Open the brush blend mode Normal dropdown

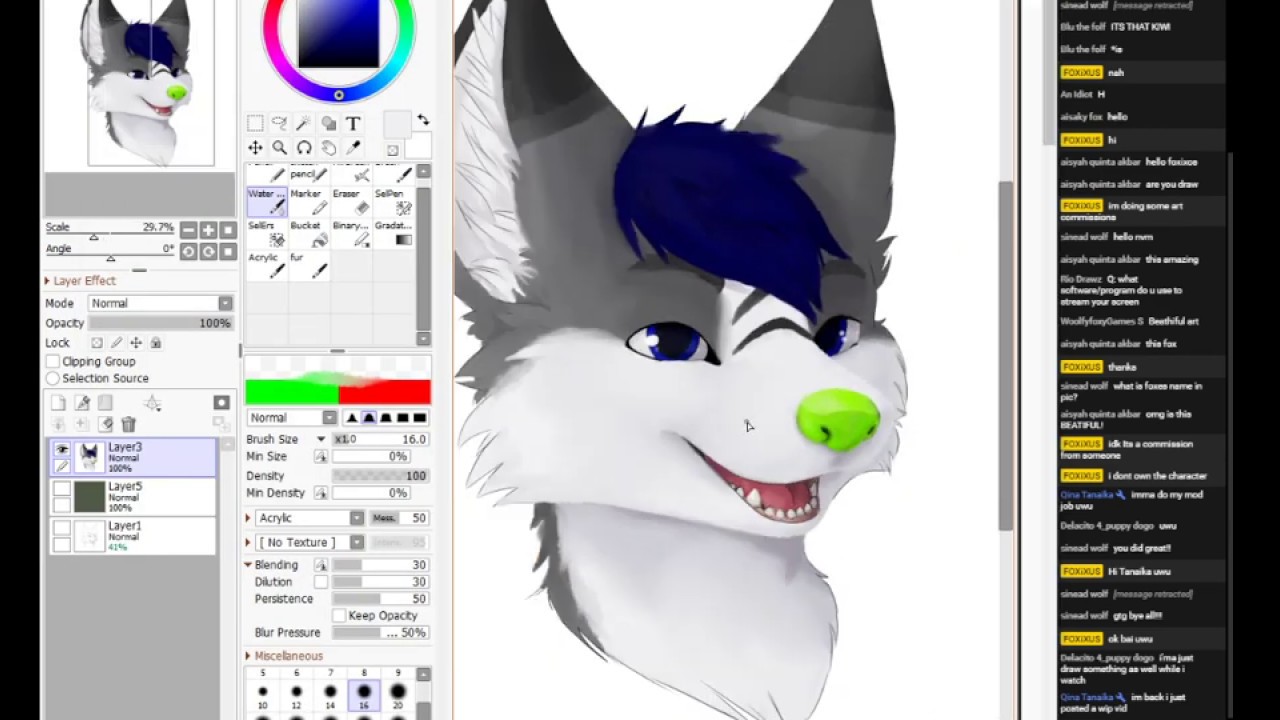point(292,417)
